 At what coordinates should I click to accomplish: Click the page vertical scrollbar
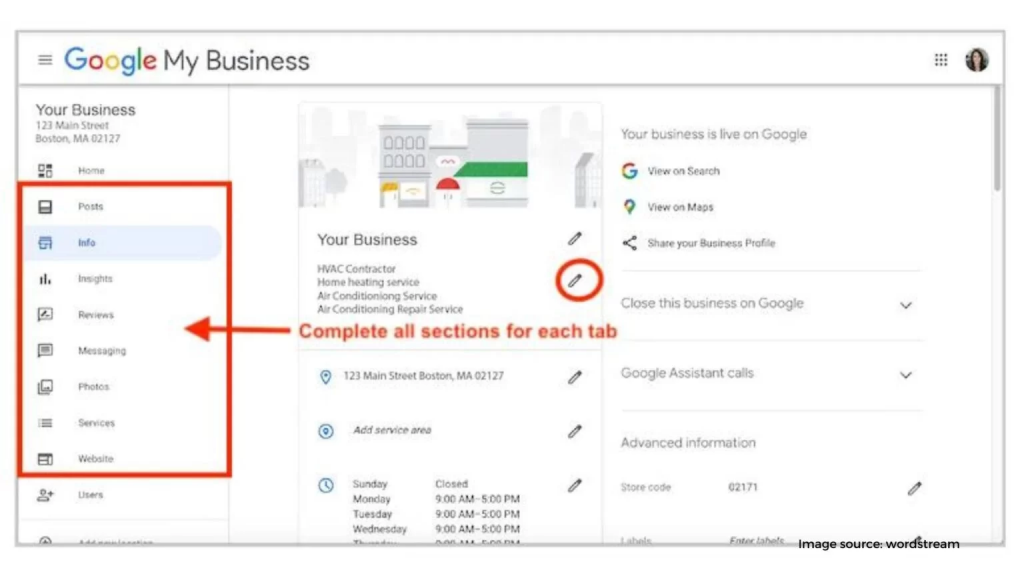pos(997,140)
